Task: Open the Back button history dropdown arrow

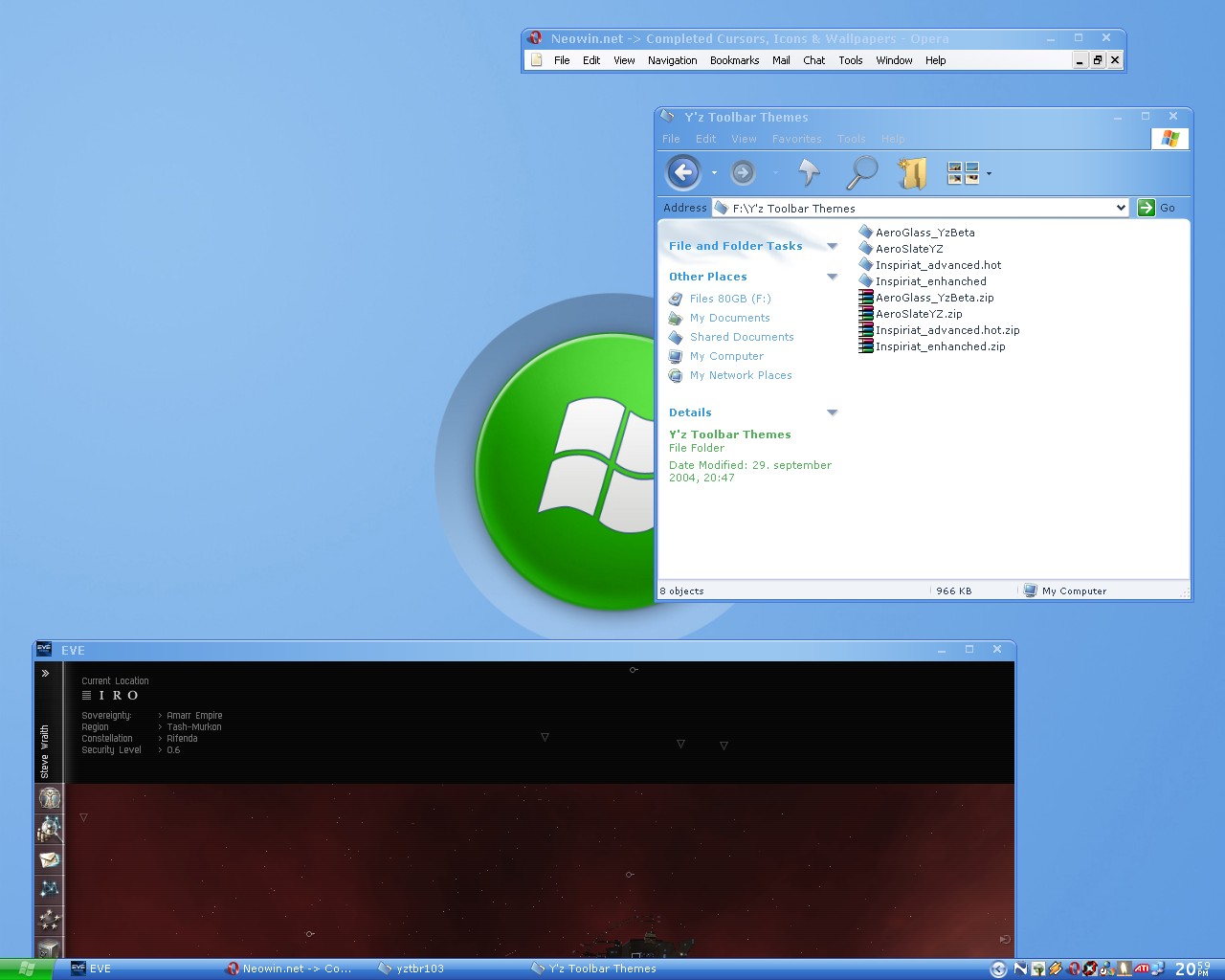Action: 714,173
